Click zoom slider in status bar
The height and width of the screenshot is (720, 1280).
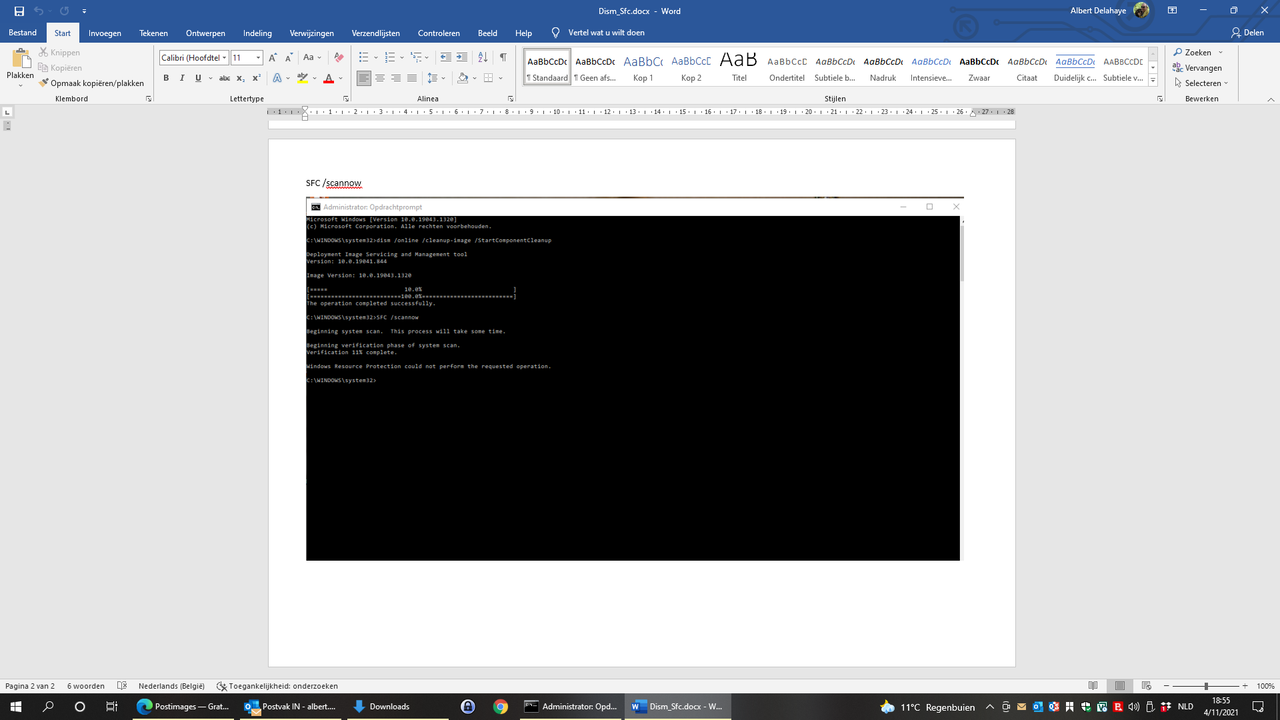(1206, 686)
